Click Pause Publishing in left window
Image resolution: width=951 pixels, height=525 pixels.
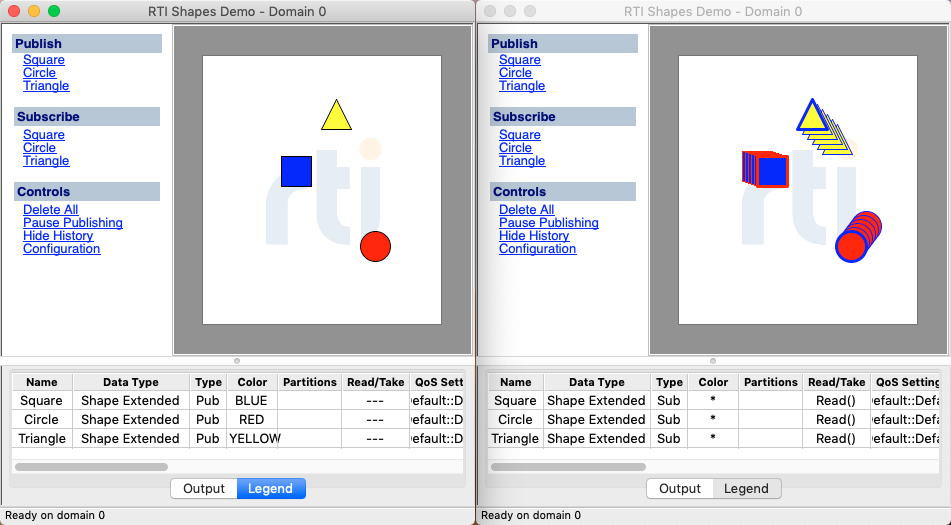pos(73,222)
